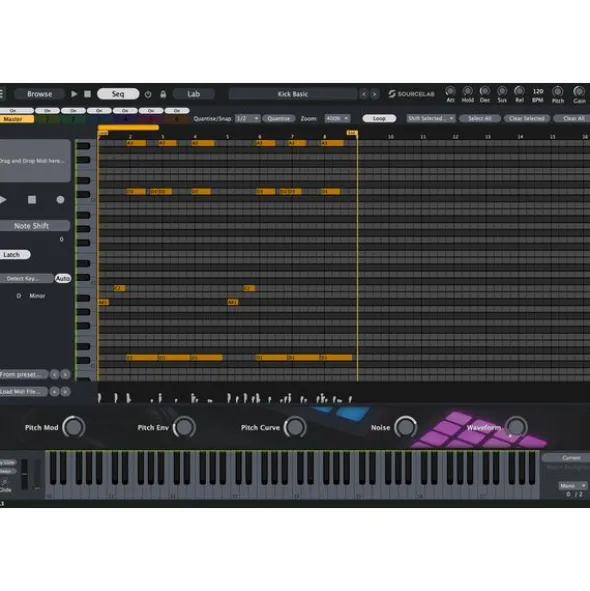Click the Quantise button
This screenshot has height=591, width=590.
[279, 118]
